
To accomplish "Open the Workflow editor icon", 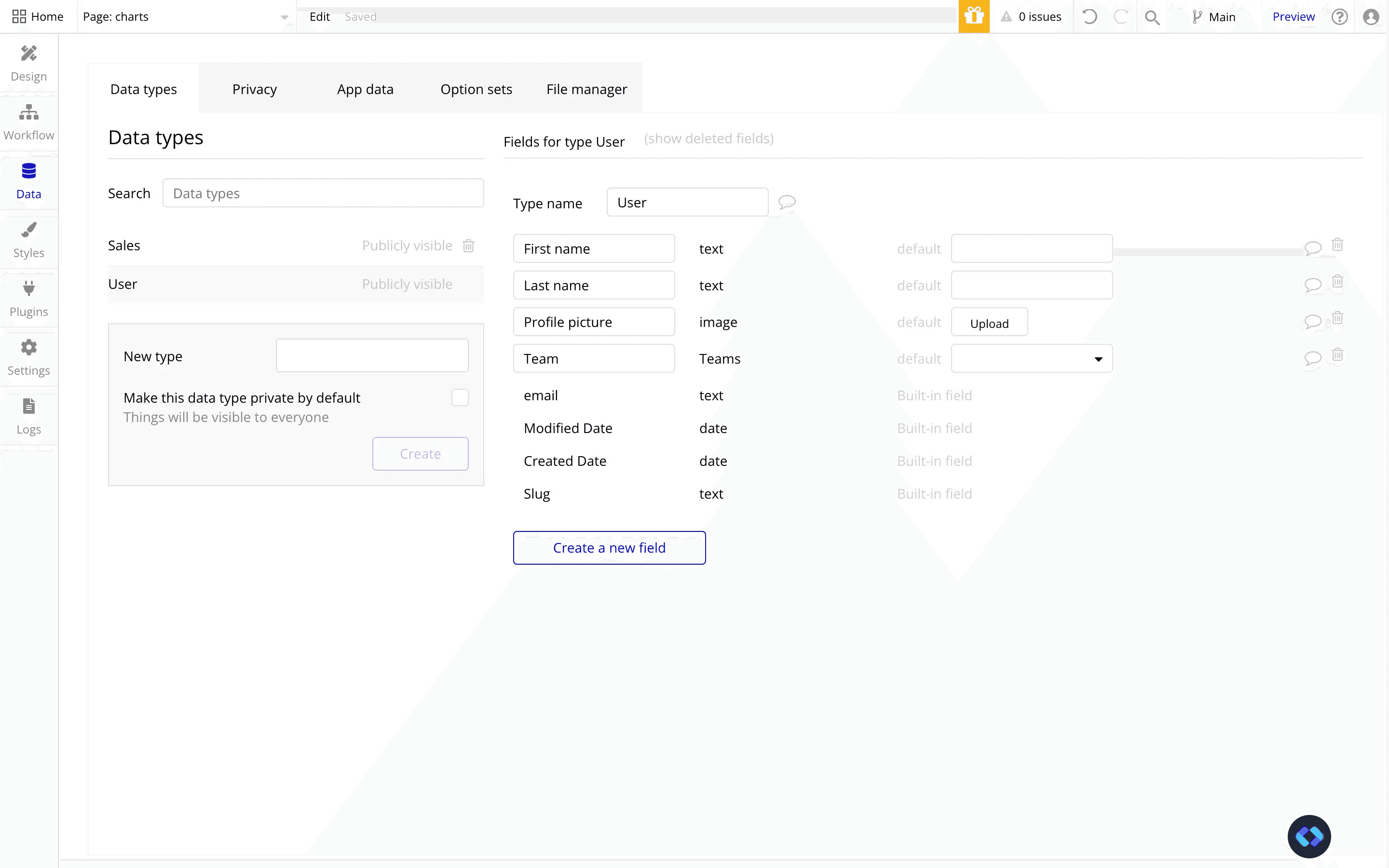I will [29, 112].
